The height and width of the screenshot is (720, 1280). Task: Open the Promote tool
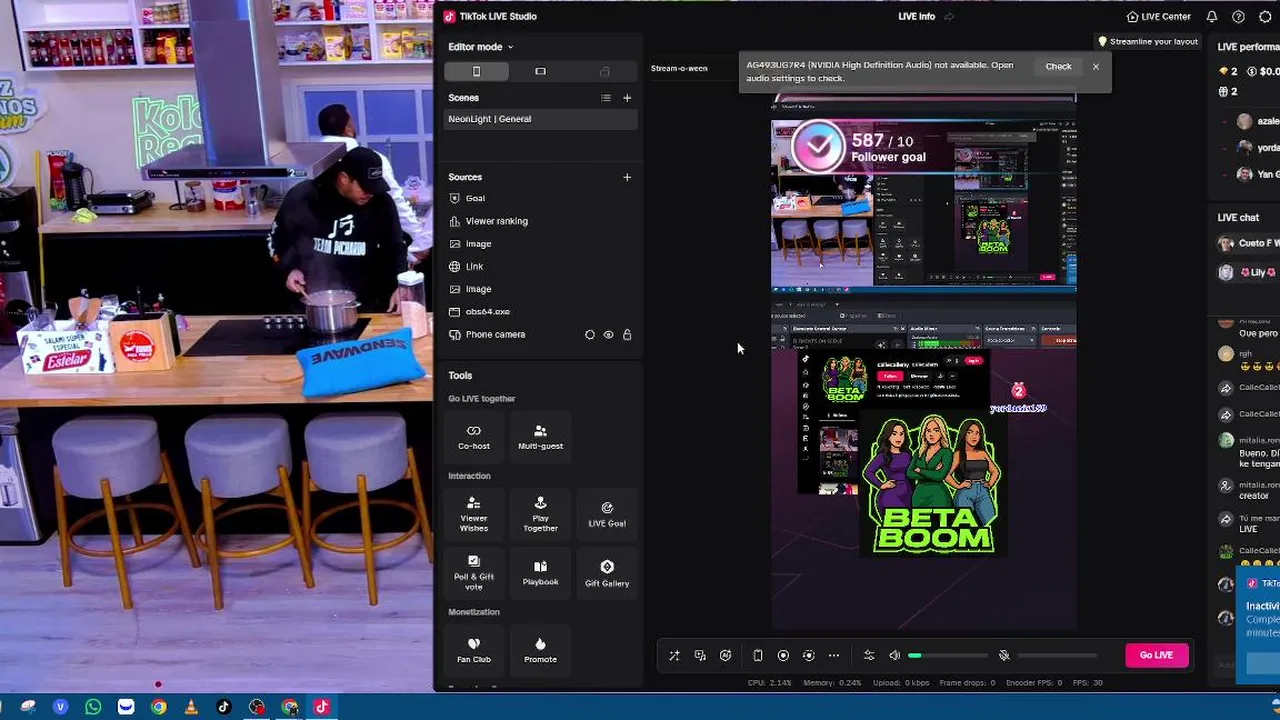coord(540,650)
